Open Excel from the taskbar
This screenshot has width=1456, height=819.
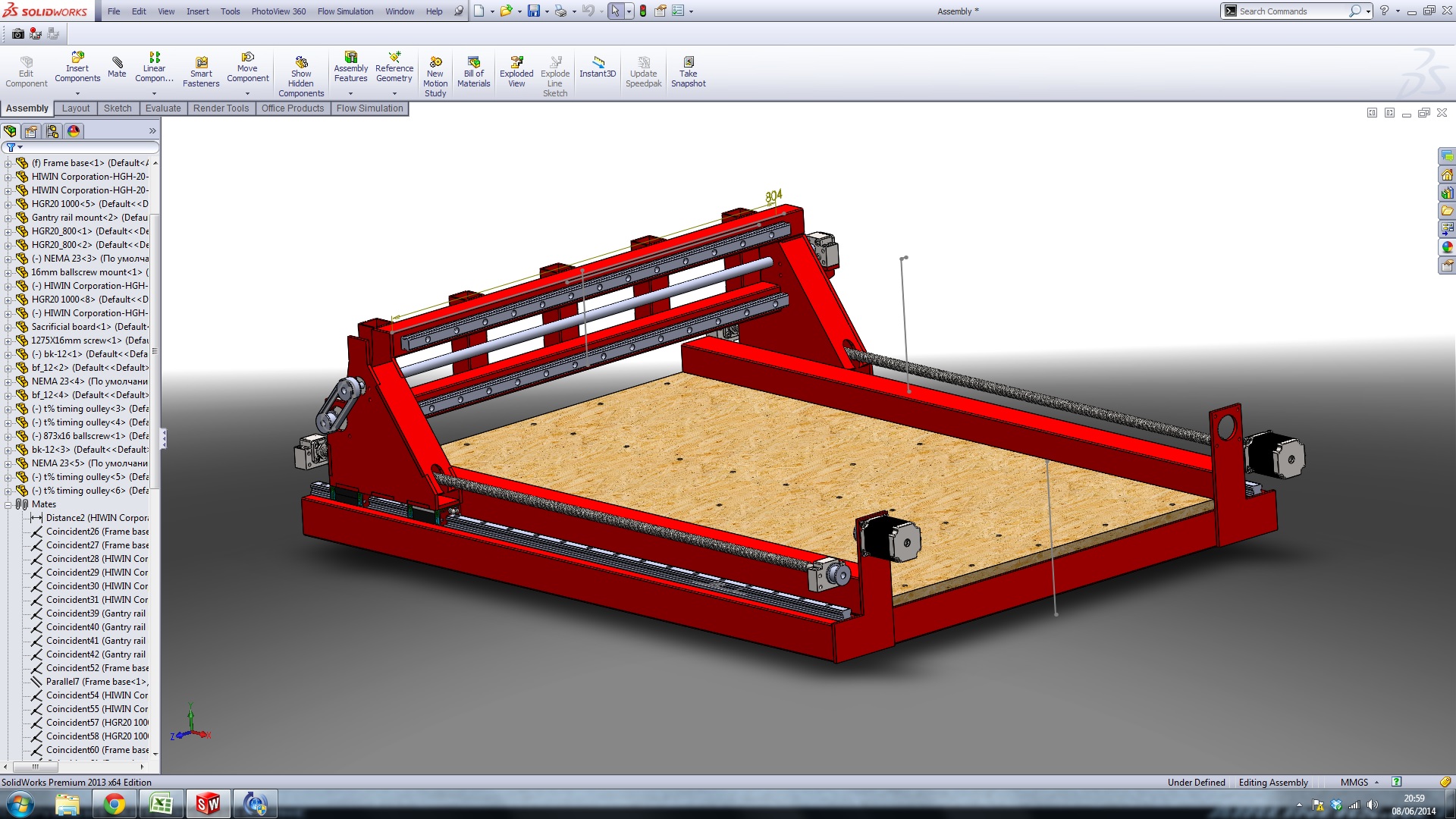[161, 804]
